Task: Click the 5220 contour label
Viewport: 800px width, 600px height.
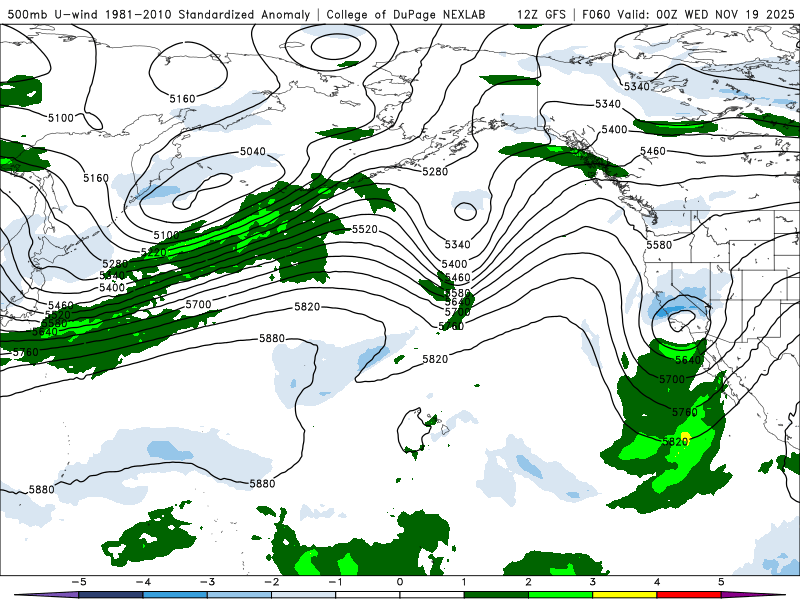Action: coord(154,252)
